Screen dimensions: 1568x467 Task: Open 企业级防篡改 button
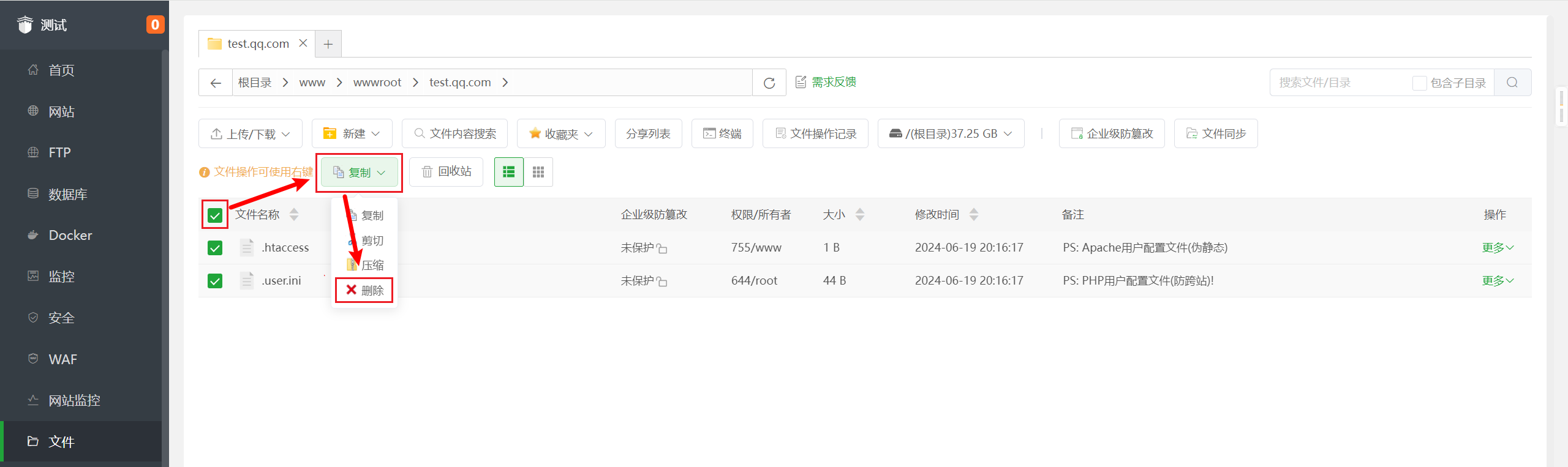pos(1112,133)
